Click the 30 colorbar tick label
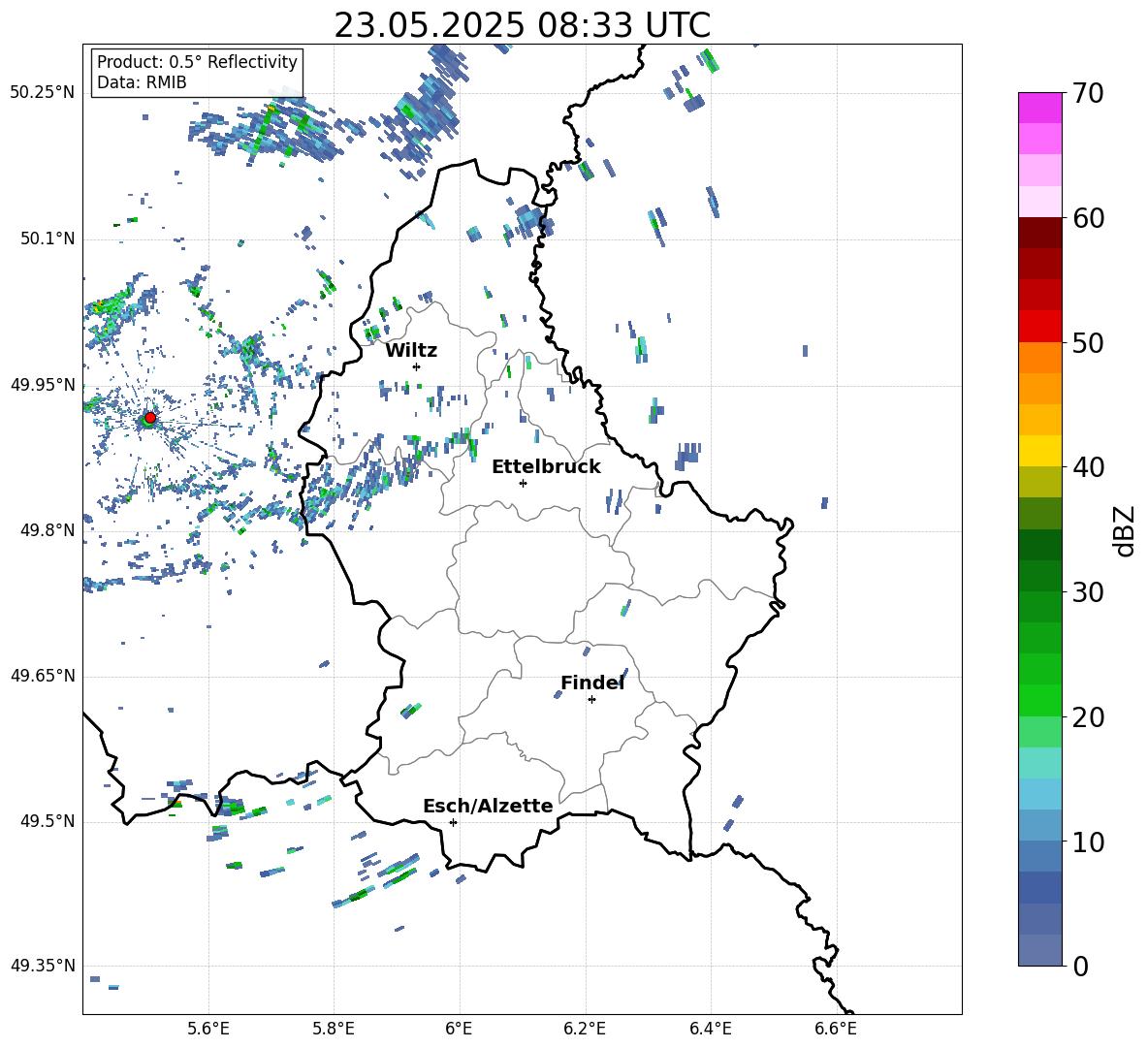The width and height of the screenshot is (1148, 1048). (1088, 592)
